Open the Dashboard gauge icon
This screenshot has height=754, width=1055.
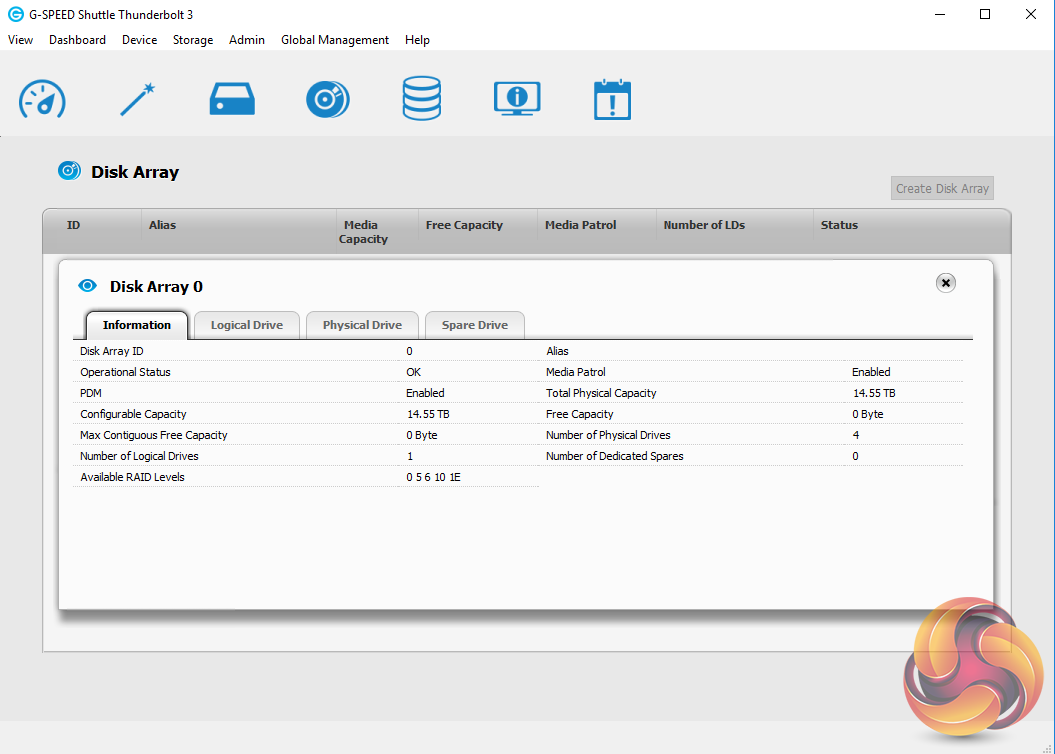tap(42, 99)
